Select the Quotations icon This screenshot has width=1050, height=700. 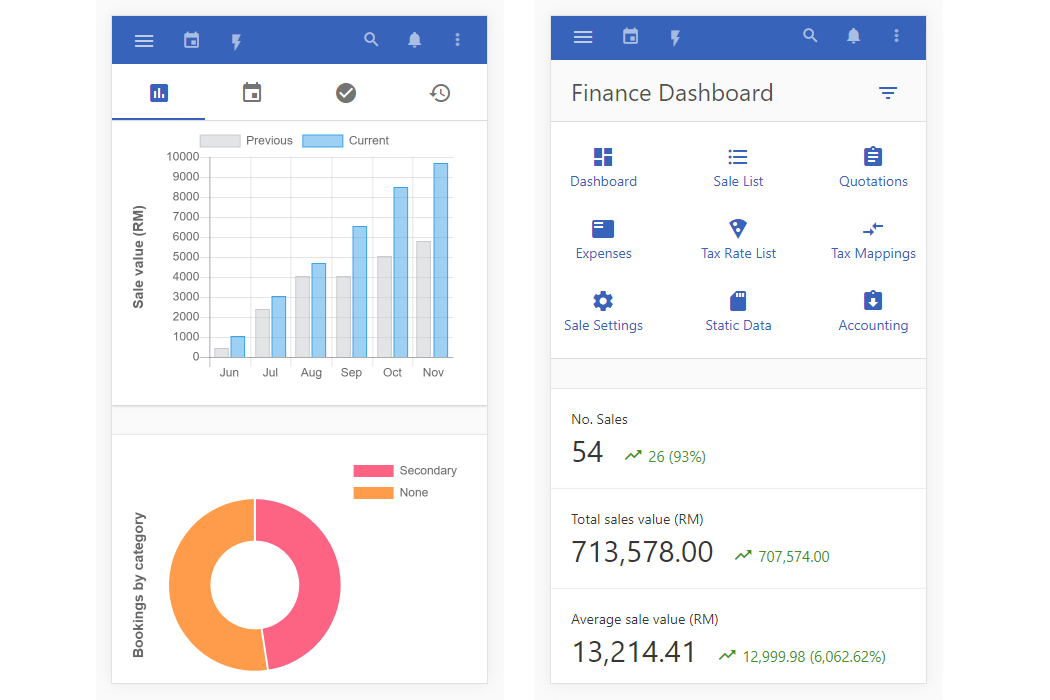[873, 166]
